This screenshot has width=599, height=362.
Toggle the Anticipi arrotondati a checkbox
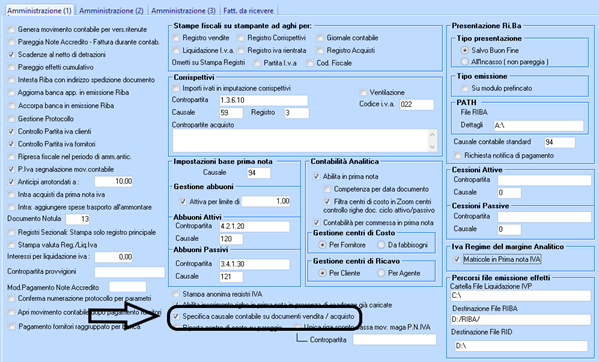(x=11, y=182)
